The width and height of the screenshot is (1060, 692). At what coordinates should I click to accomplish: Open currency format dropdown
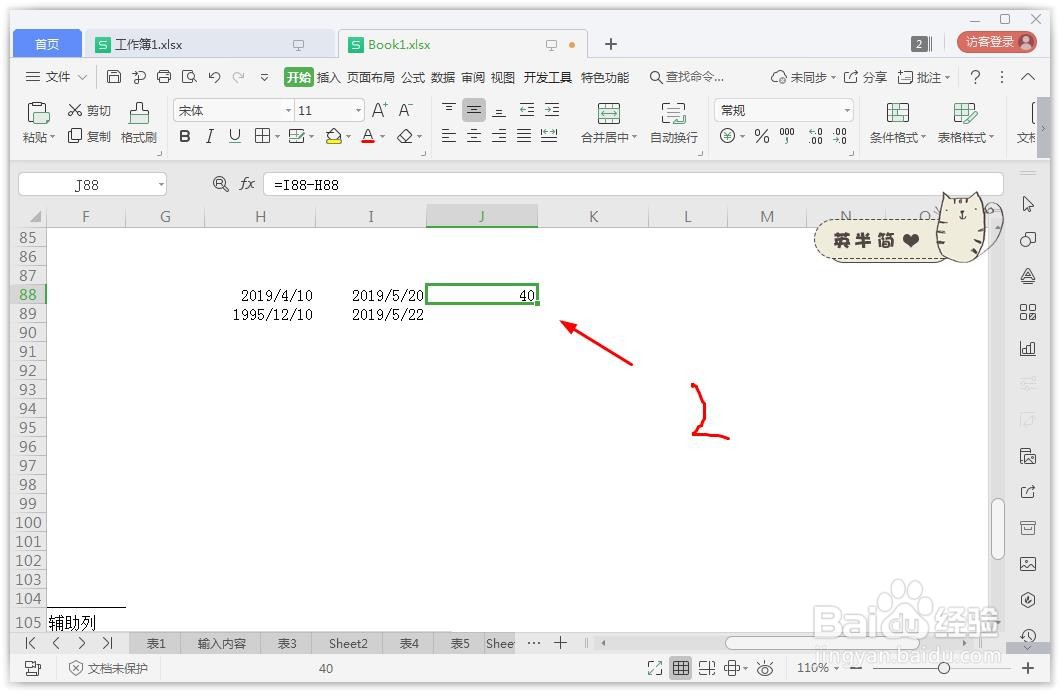[742, 137]
